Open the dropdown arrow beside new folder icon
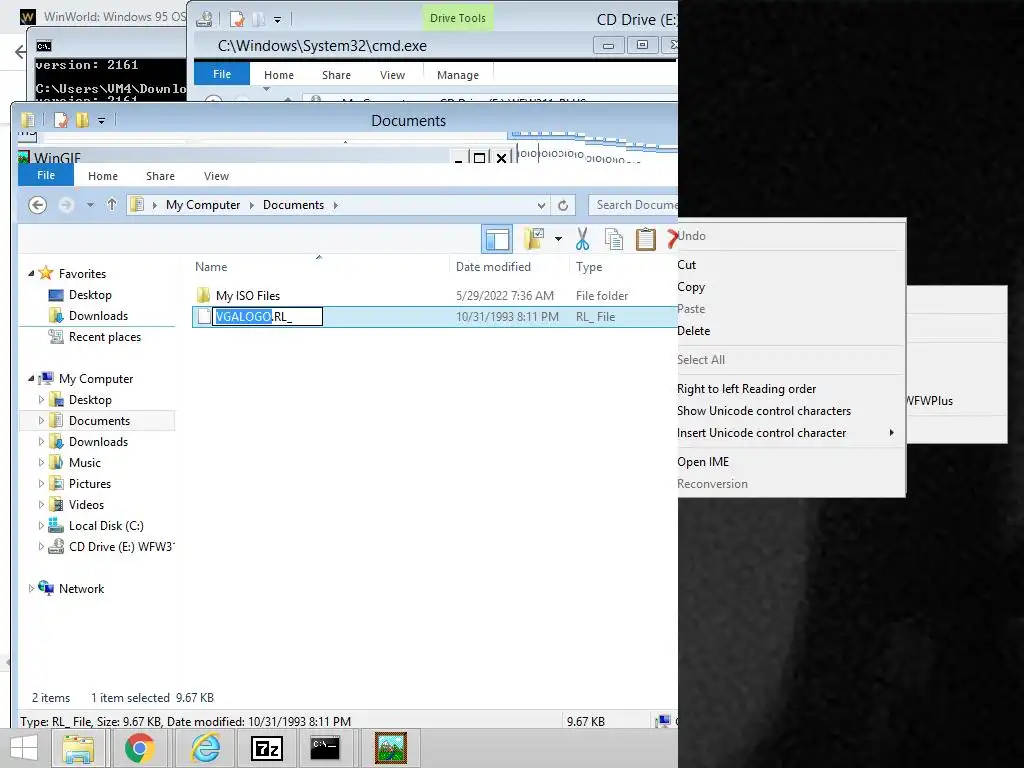The width and height of the screenshot is (1024, 768). (558, 239)
